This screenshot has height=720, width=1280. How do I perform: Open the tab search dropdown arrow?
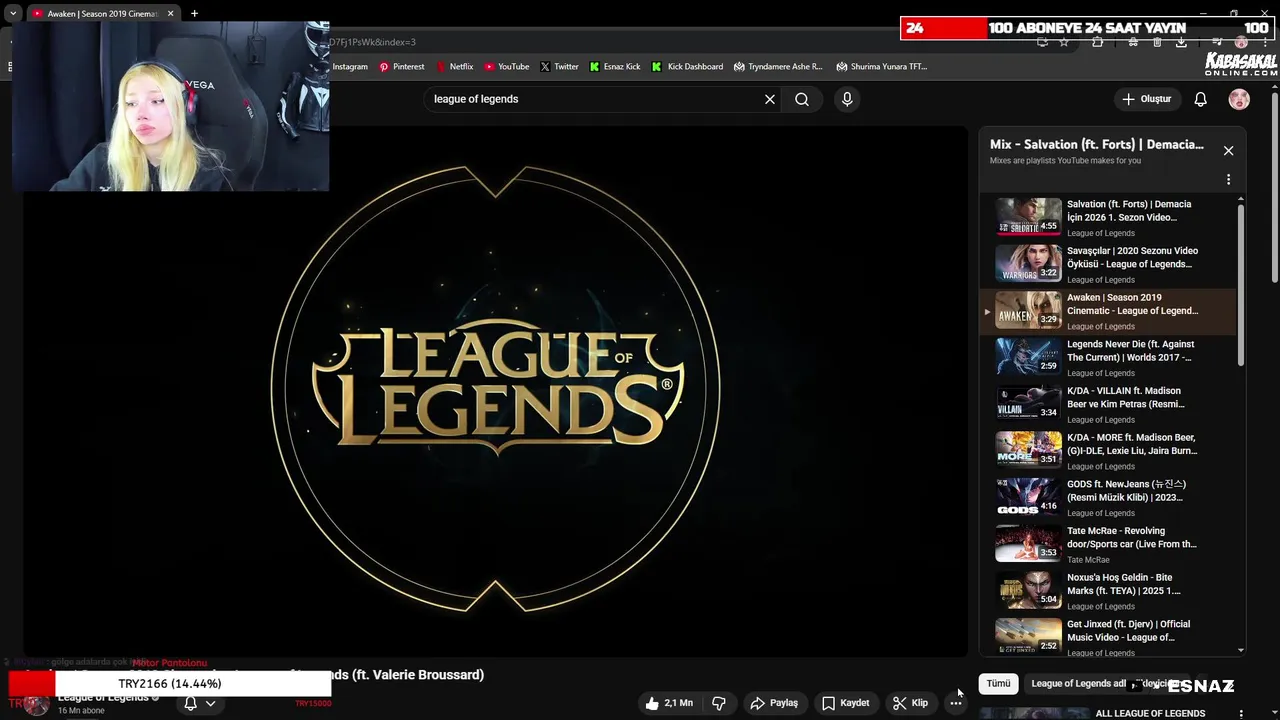(12, 13)
